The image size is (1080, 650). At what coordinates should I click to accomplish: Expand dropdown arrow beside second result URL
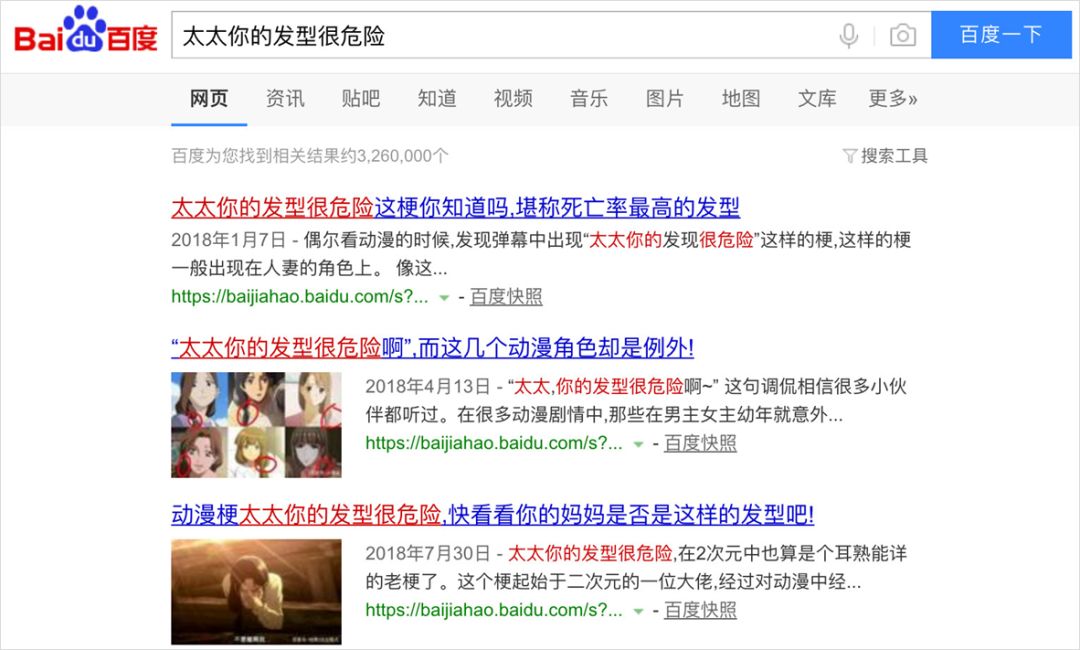[x=638, y=445]
